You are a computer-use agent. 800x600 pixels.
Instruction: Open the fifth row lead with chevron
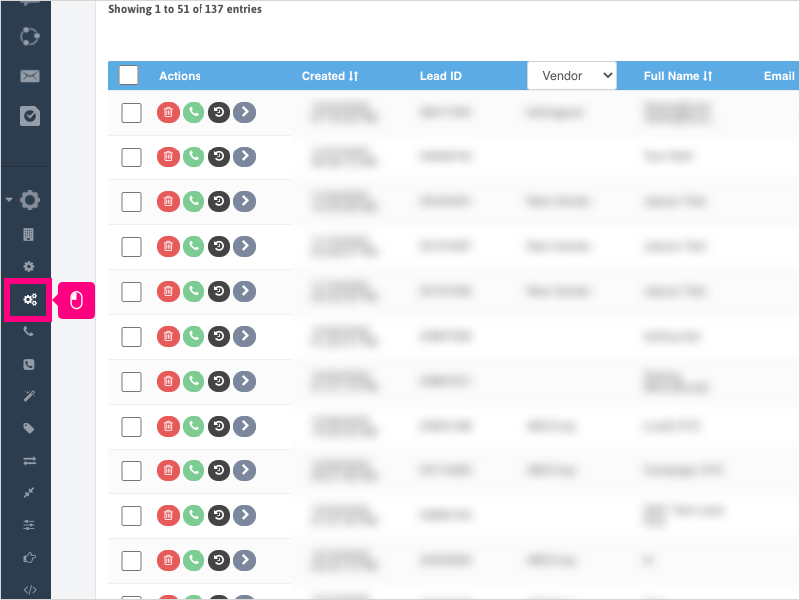coord(244,291)
